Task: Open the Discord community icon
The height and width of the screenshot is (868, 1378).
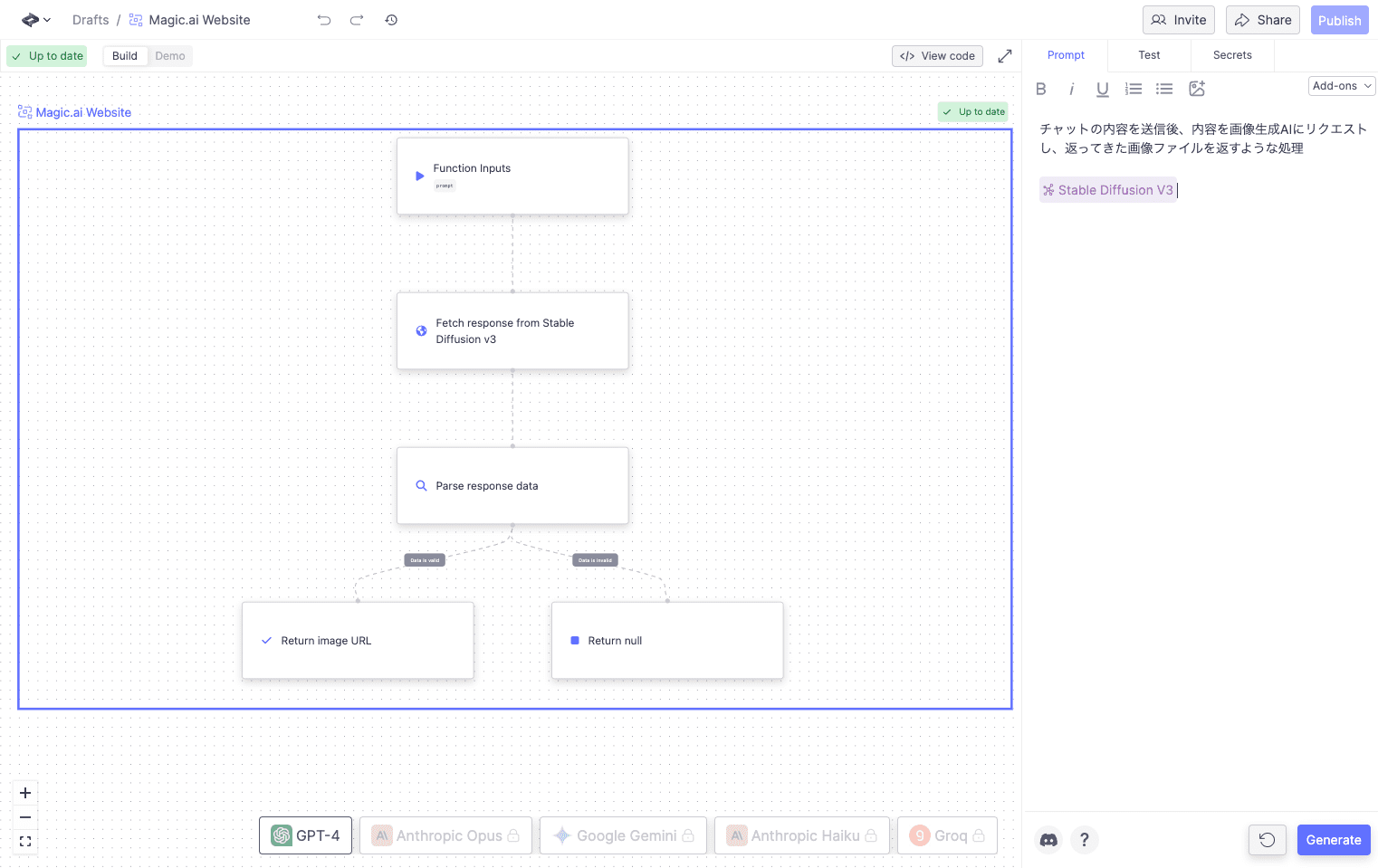Action: coord(1048,840)
